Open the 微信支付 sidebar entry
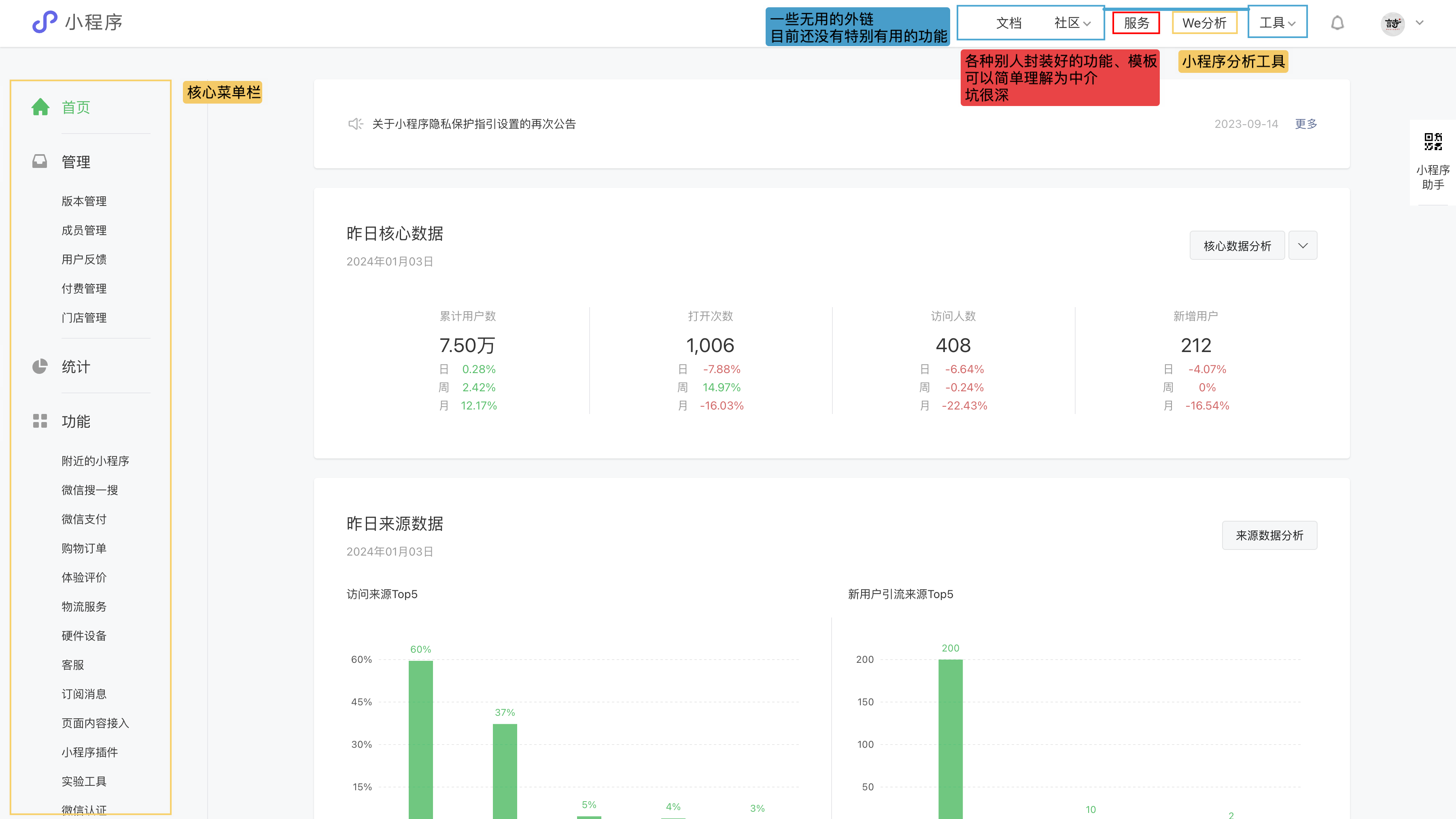Screen dimensions: 1456x819 (84, 519)
